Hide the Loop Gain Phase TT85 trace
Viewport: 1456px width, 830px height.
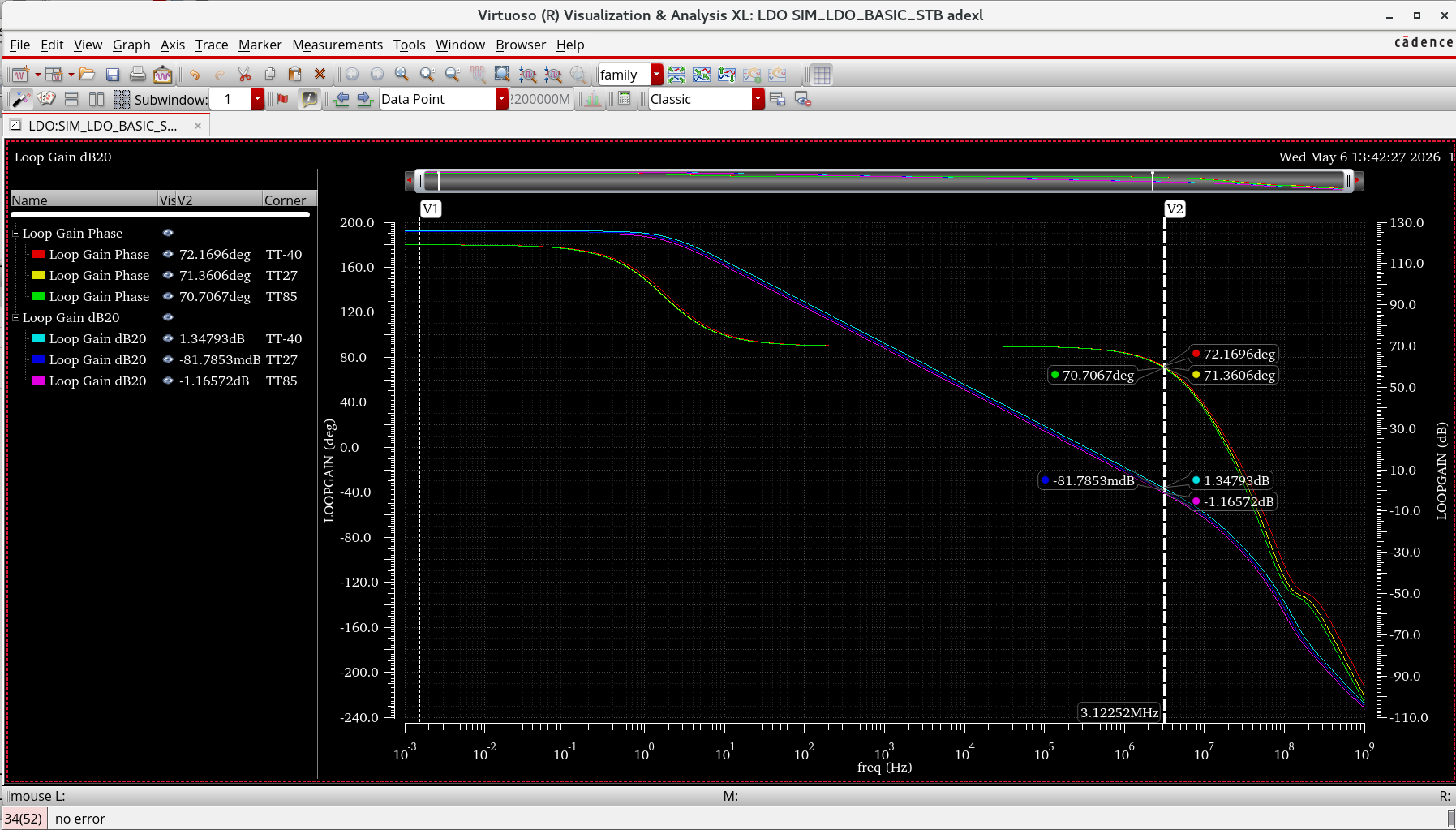coord(168,296)
